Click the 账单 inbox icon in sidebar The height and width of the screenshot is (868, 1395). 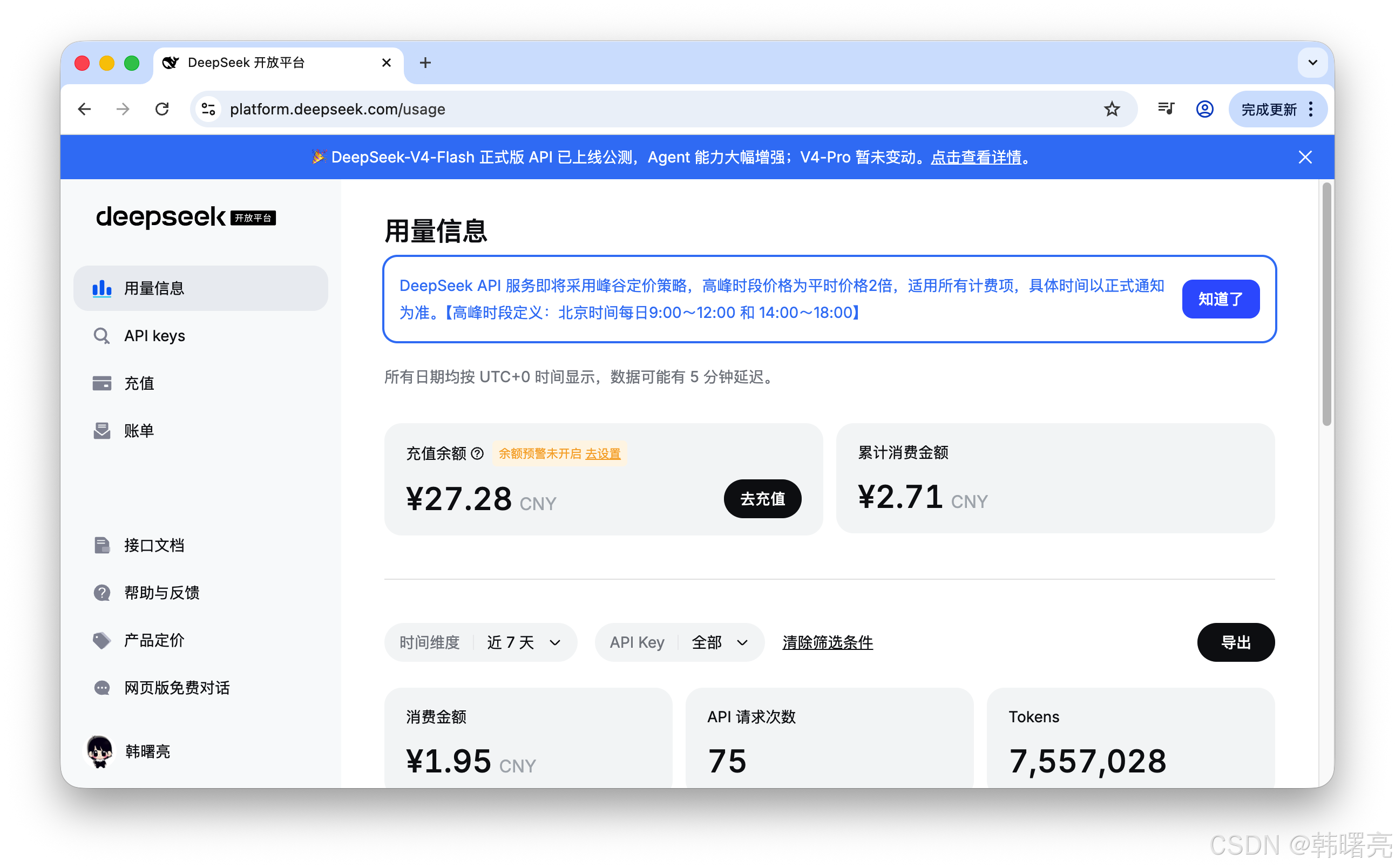click(101, 431)
